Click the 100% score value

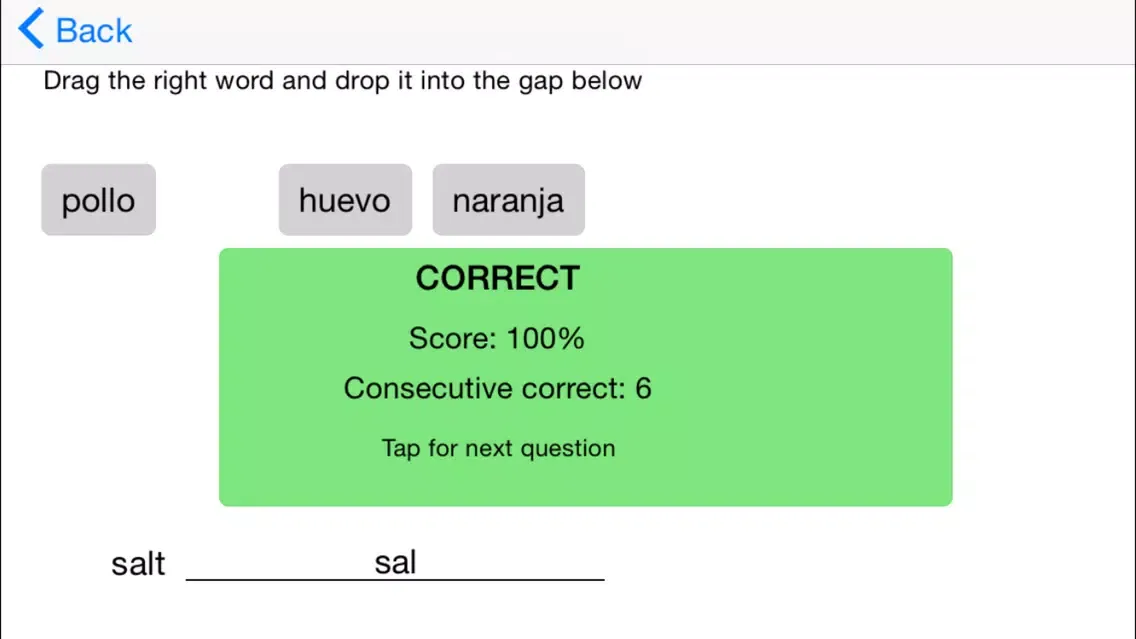click(x=545, y=339)
